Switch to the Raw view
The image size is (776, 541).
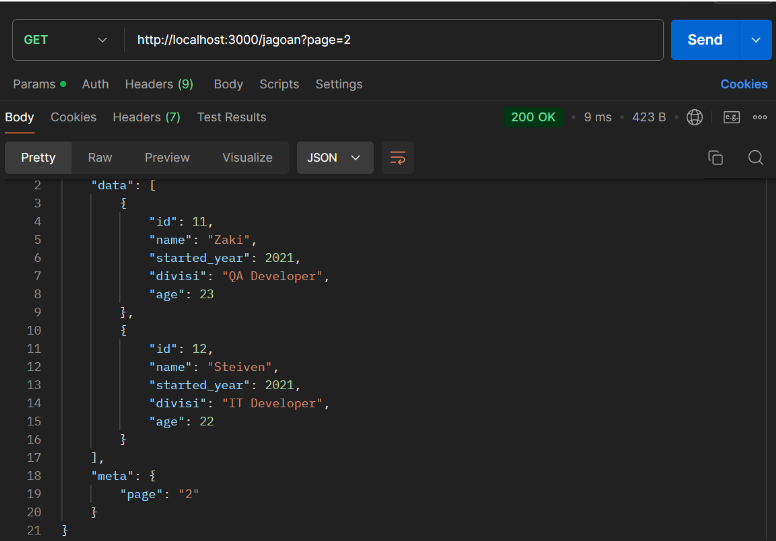click(100, 158)
